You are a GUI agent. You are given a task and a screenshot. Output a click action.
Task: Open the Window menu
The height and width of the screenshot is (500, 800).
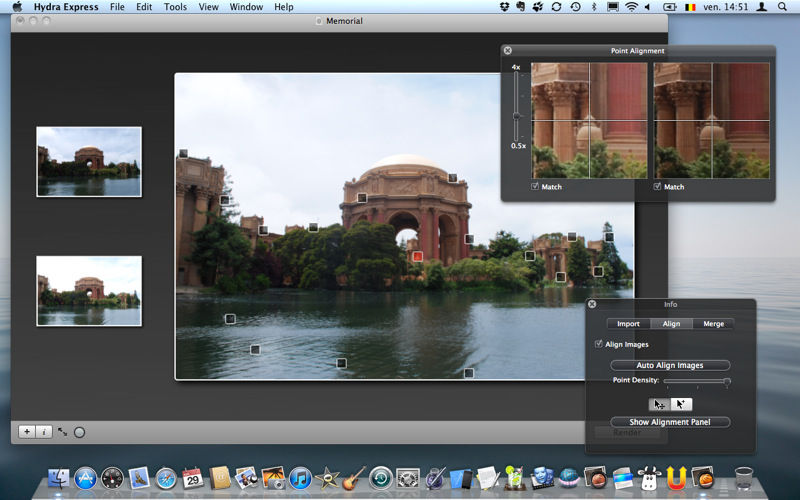click(x=246, y=7)
